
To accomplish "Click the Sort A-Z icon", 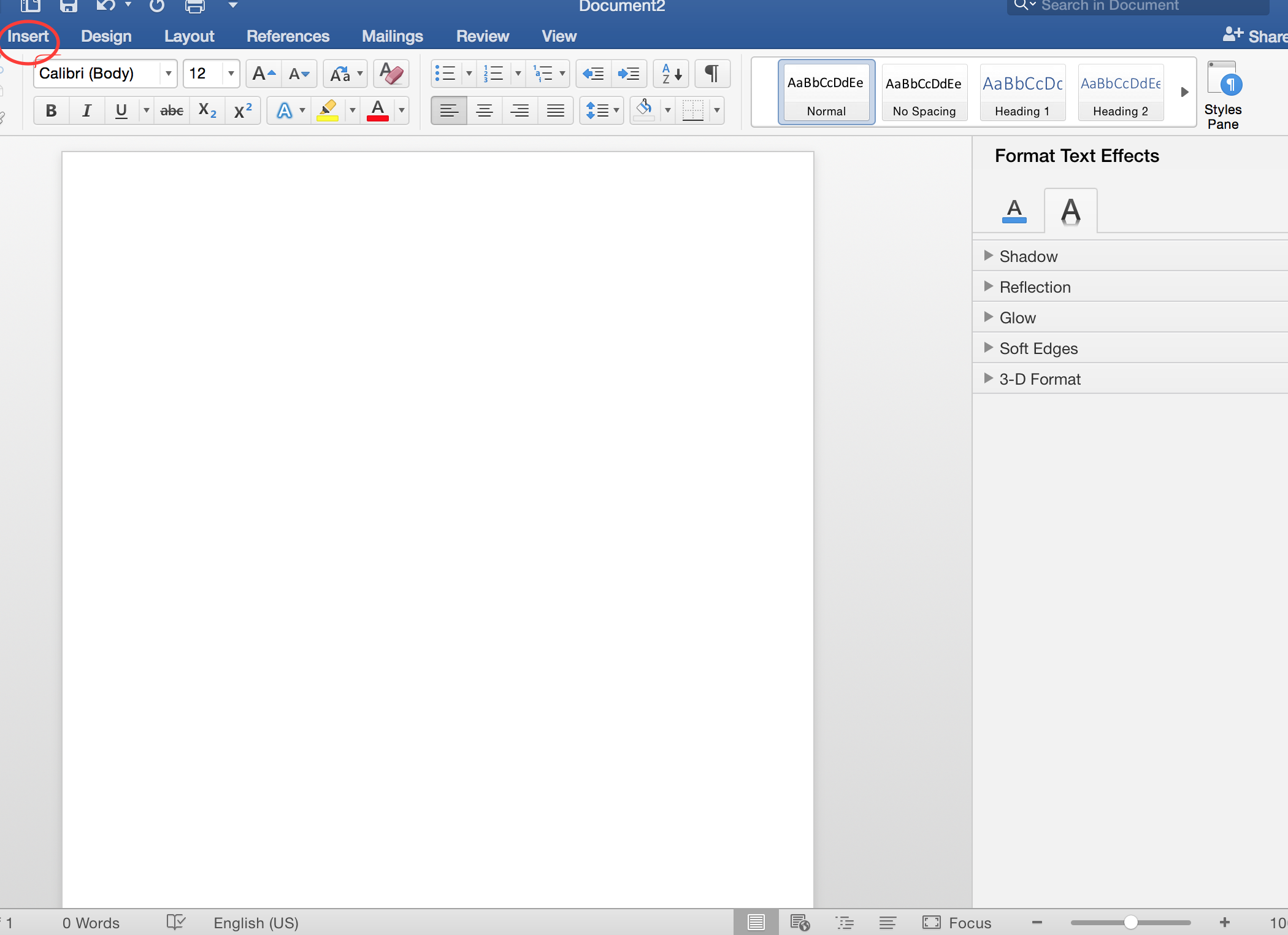I will [672, 74].
